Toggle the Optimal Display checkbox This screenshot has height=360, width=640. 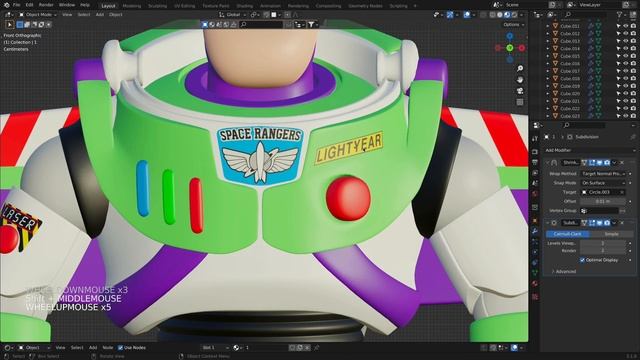582,260
